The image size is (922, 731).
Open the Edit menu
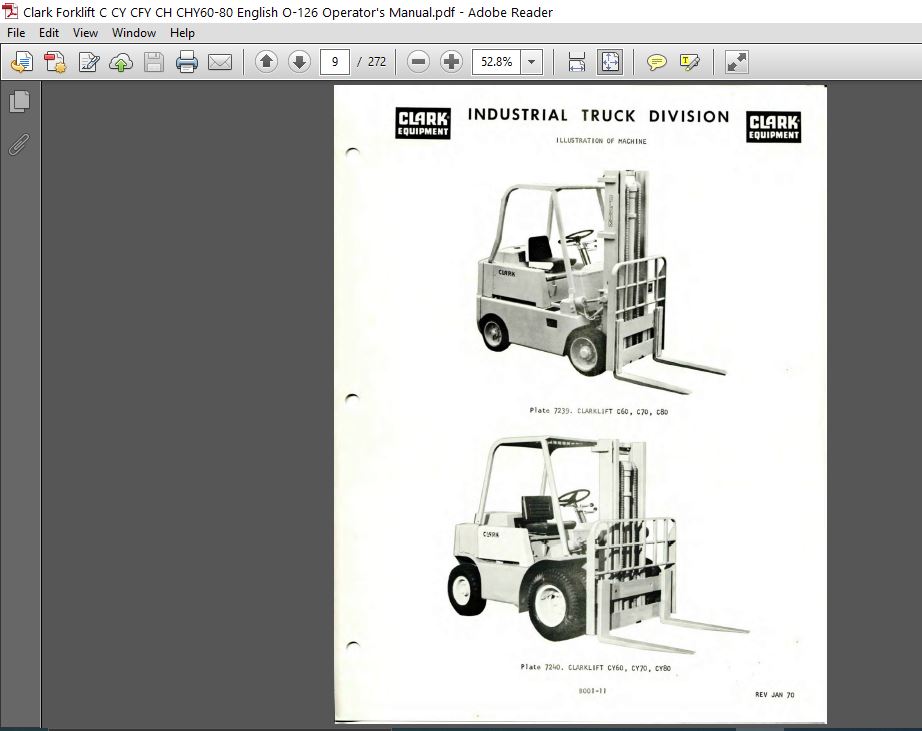coord(49,33)
